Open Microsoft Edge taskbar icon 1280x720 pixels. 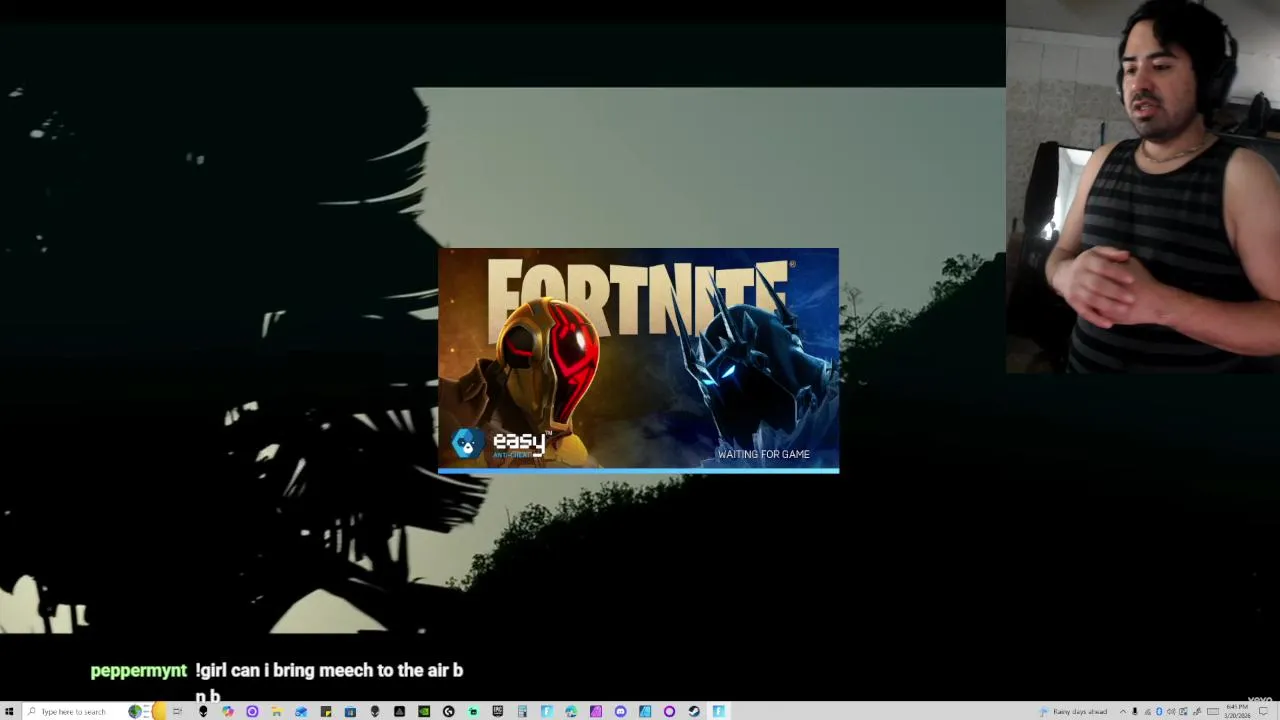pyautogui.click(x=571, y=711)
